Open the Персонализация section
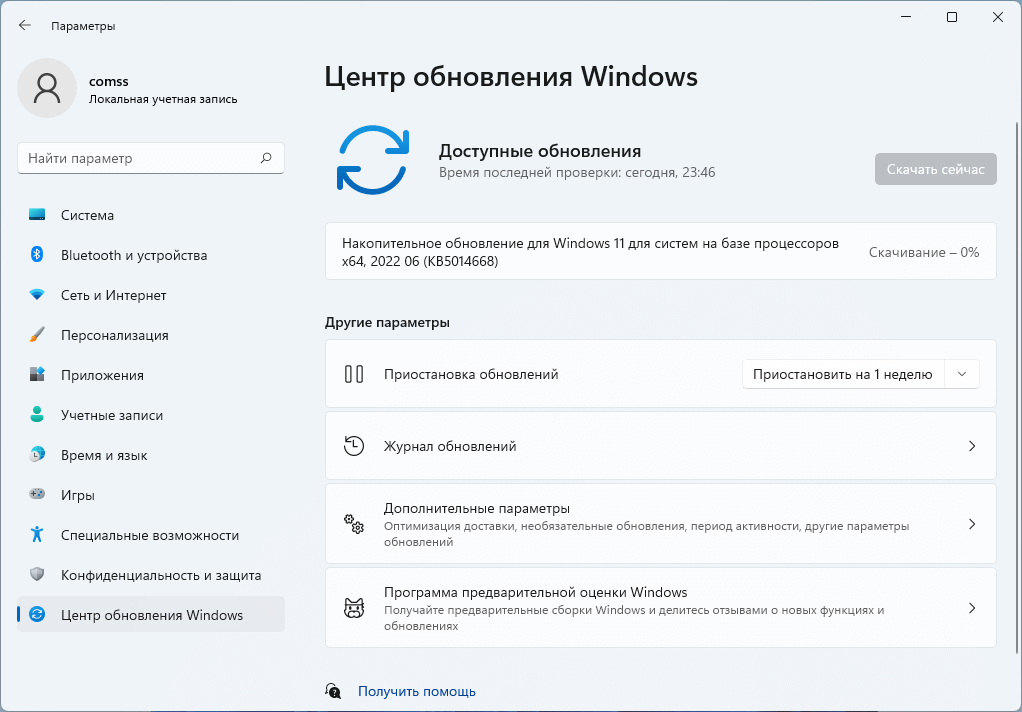This screenshot has width=1022, height=712. click(151, 335)
